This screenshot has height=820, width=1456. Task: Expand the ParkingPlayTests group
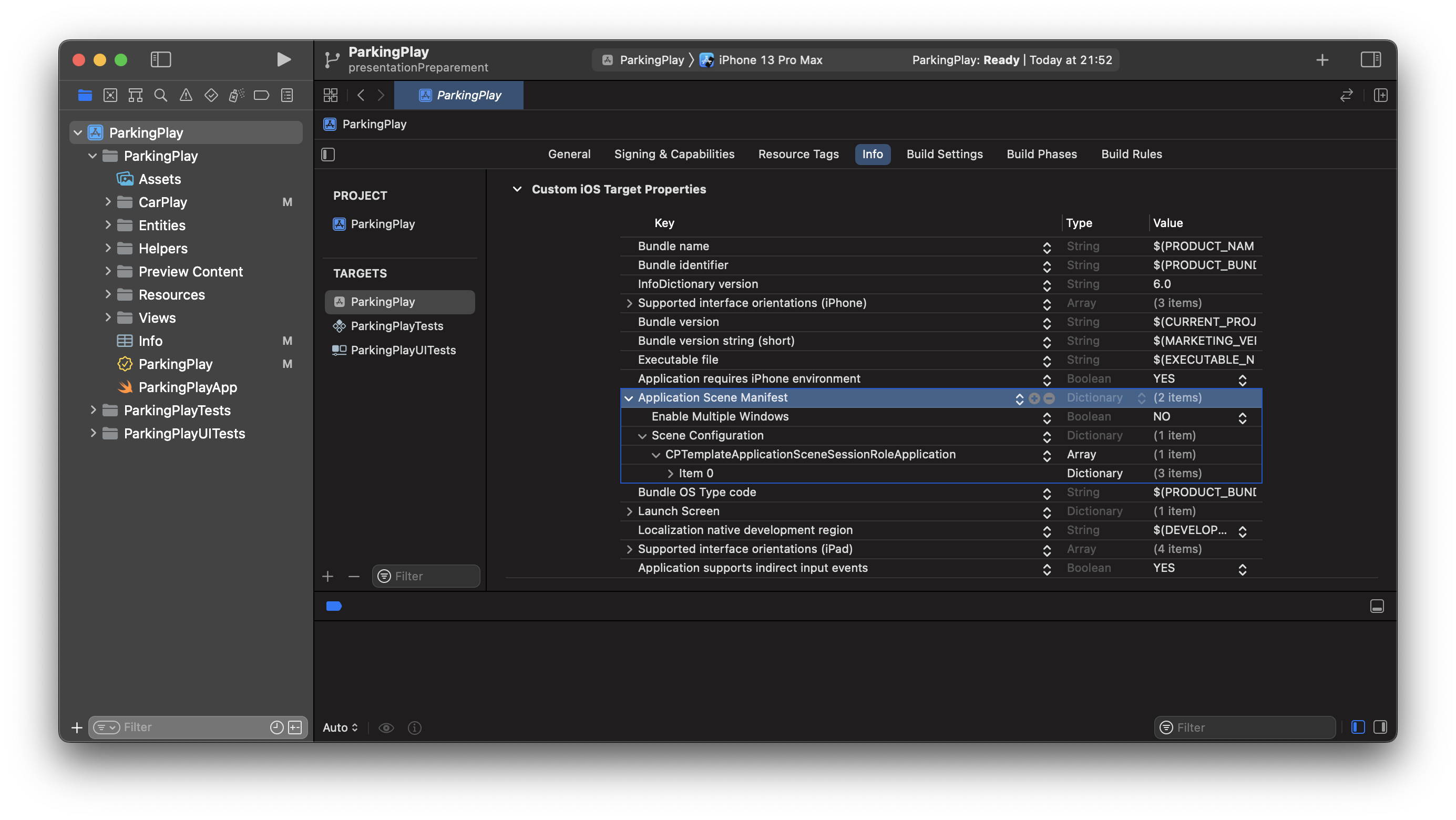click(93, 411)
